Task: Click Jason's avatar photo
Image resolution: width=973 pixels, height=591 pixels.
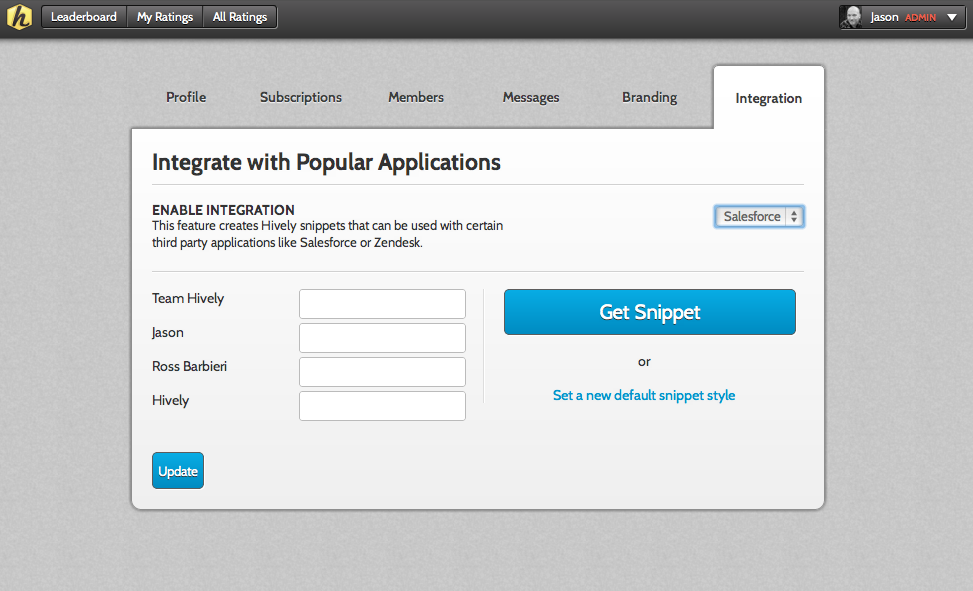Action: (851, 17)
